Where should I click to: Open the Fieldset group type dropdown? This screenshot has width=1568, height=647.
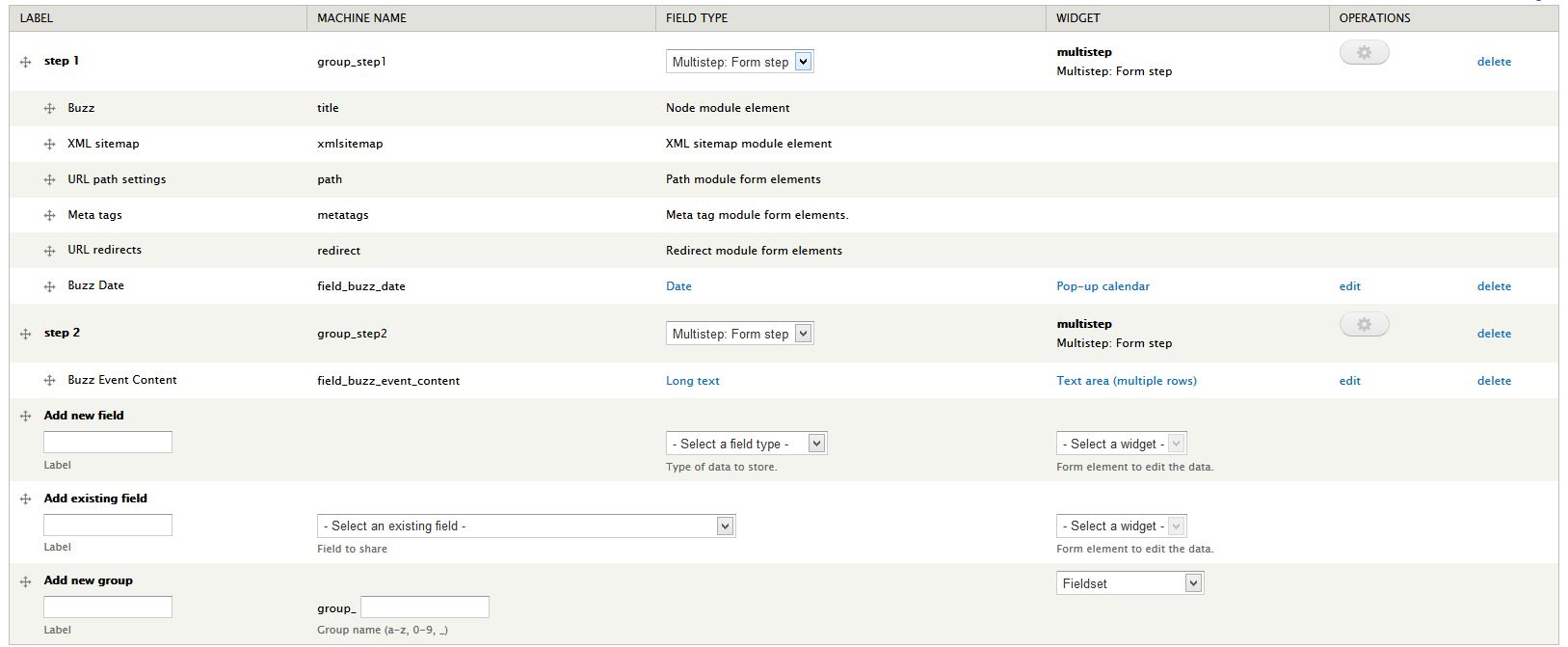(1129, 583)
